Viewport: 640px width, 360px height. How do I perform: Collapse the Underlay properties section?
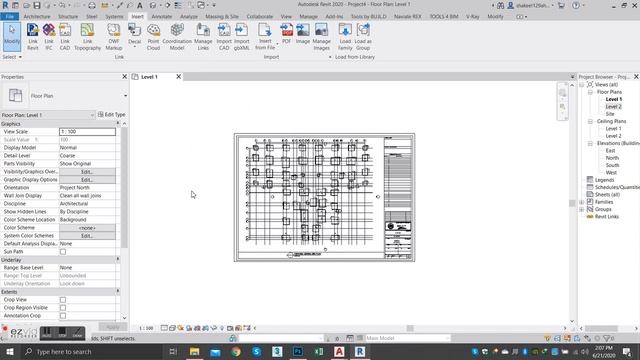118,260
